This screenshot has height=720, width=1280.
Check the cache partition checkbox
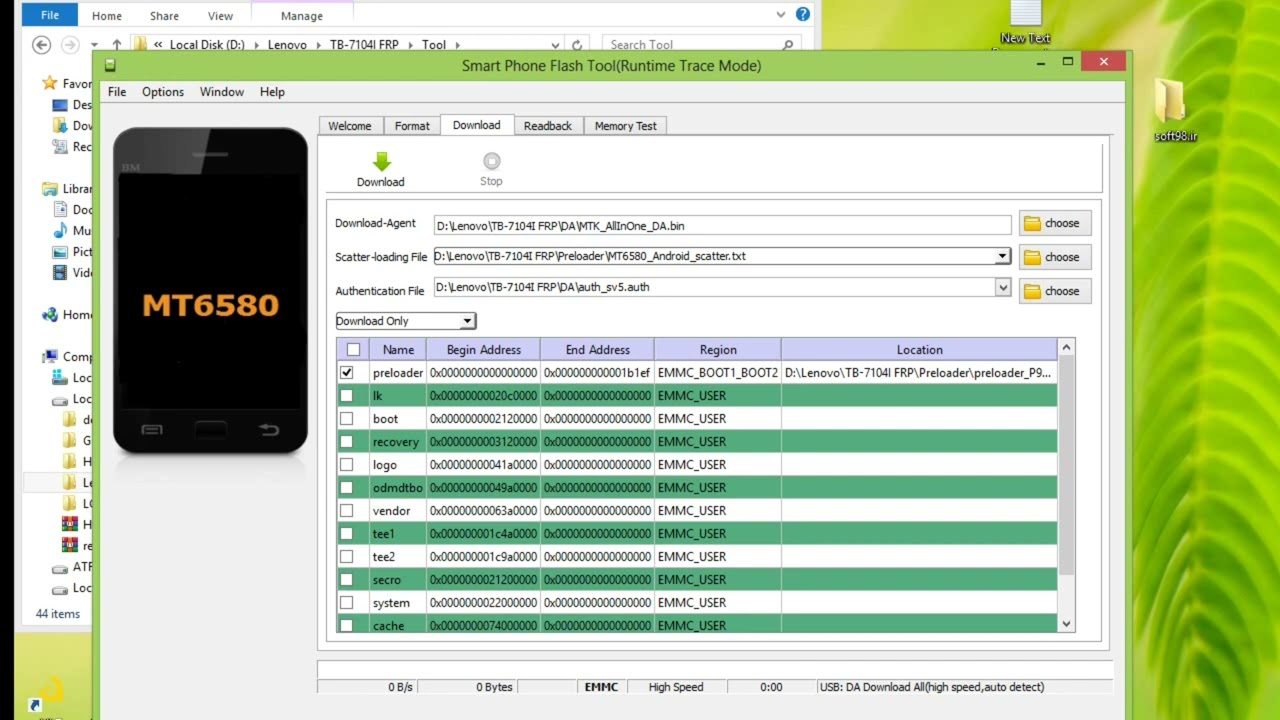pyautogui.click(x=347, y=626)
